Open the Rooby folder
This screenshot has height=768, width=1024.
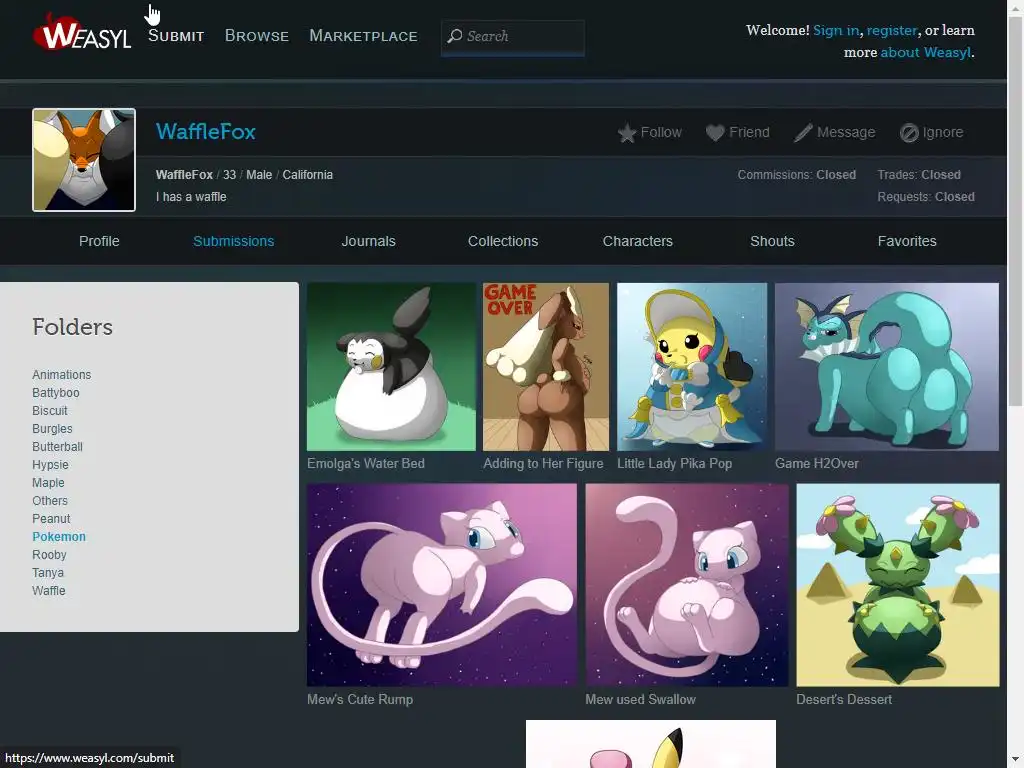click(50, 554)
